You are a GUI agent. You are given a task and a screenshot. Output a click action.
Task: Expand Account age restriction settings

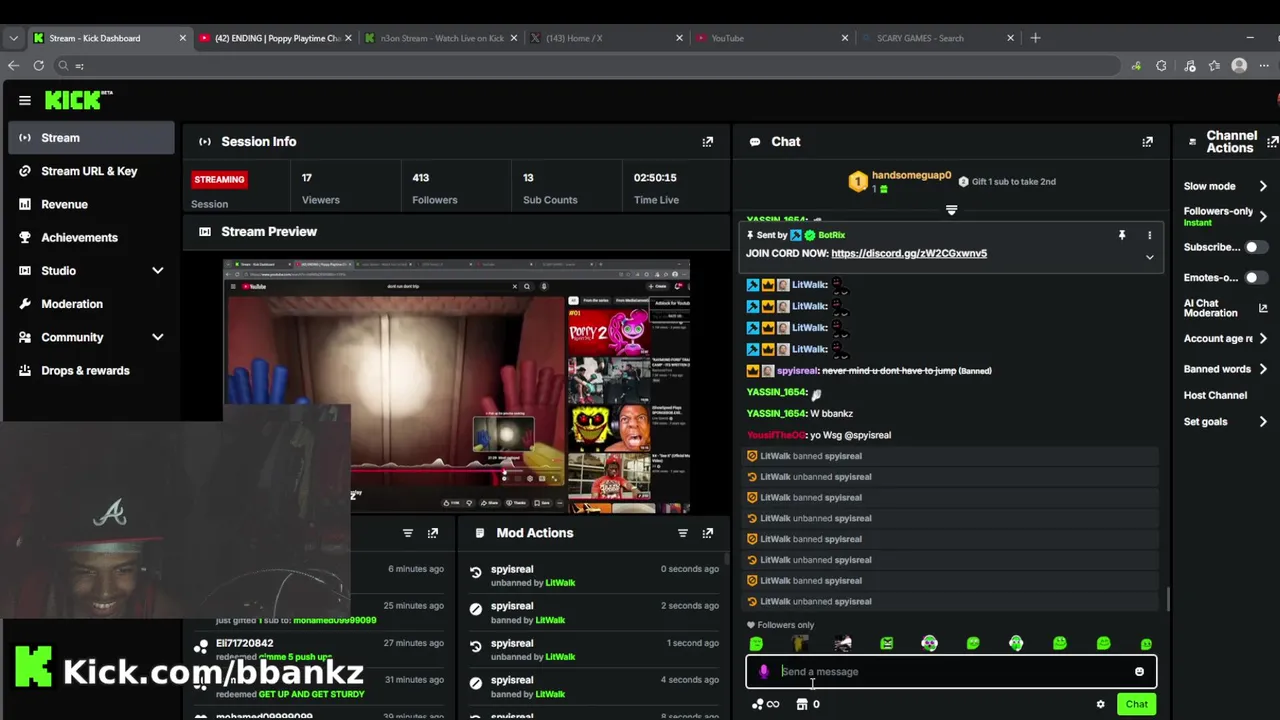coord(1263,339)
